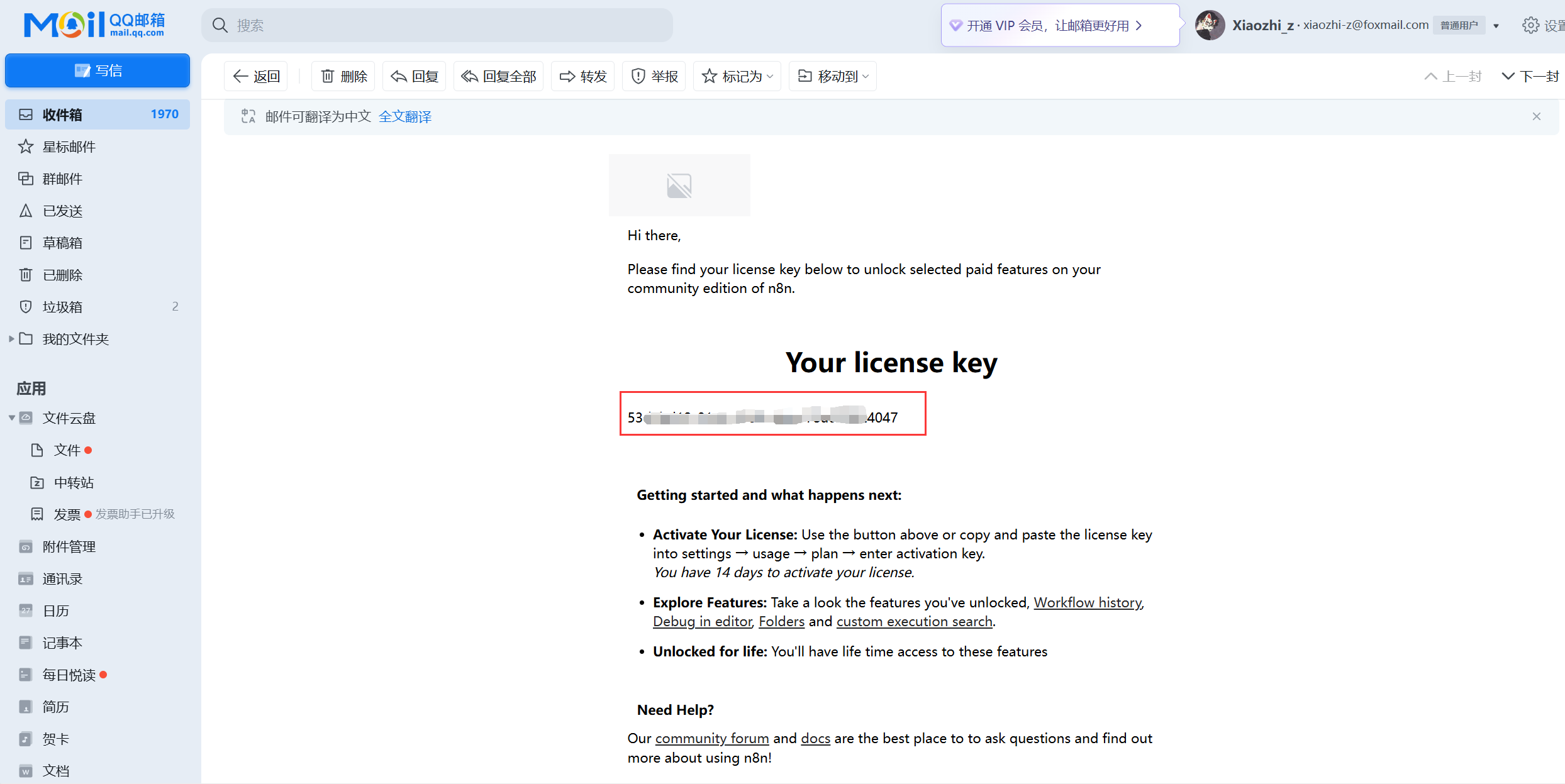The image size is (1565, 784).
Task: Click the translate icon in banner
Action: coord(248,116)
